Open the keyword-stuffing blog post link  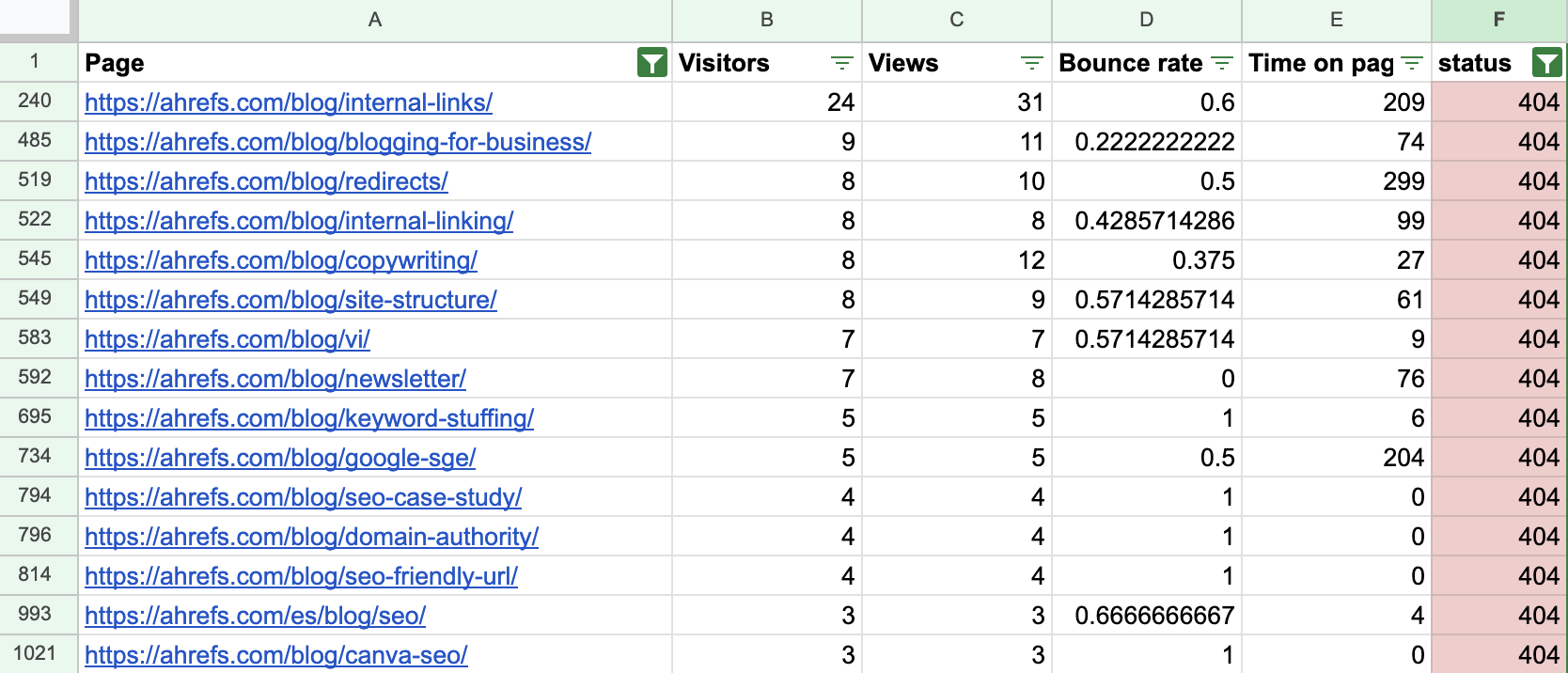[x=308, y=418]
